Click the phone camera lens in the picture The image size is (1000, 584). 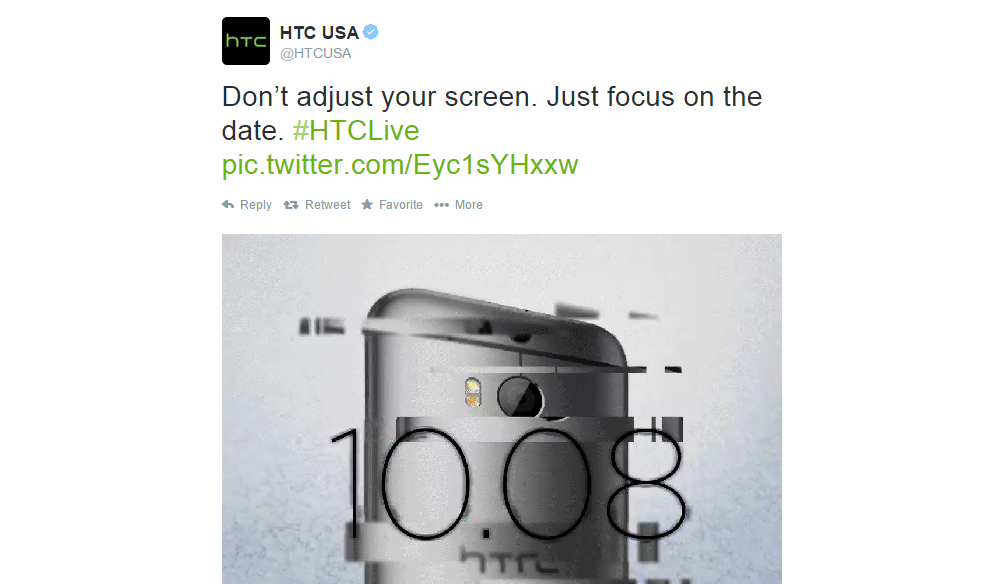[x=520, y=398]
